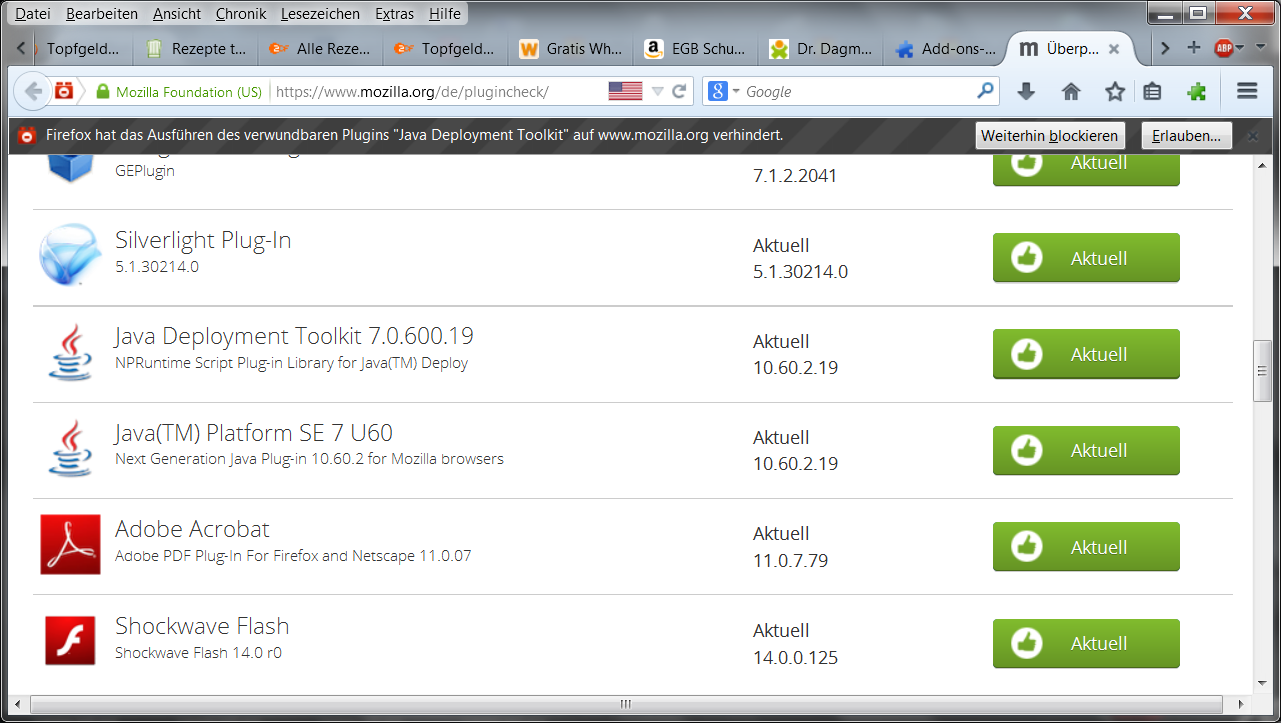Click the Aktuell button for Java Deployment Toolkit
Viewport: 1281px width, 723px height.
[x=1086, y=354]
